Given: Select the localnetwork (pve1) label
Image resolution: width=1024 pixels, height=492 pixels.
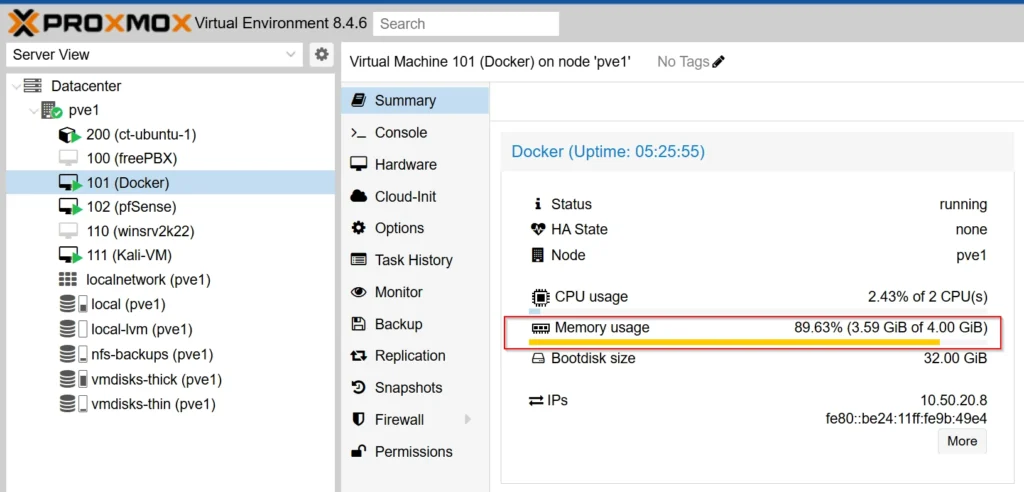Looking at the screenshot, I should coord(148,280).
